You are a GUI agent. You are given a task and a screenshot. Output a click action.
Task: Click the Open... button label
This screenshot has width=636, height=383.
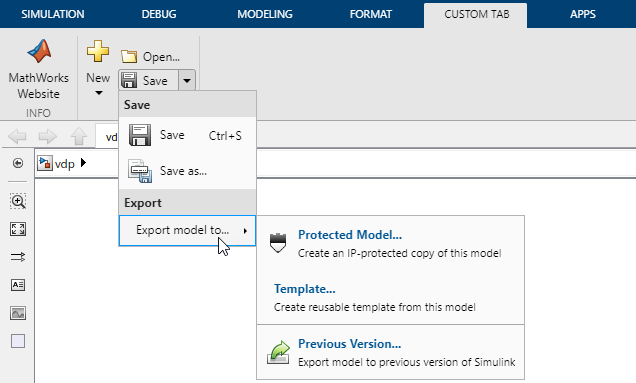(x=161, y=57)
